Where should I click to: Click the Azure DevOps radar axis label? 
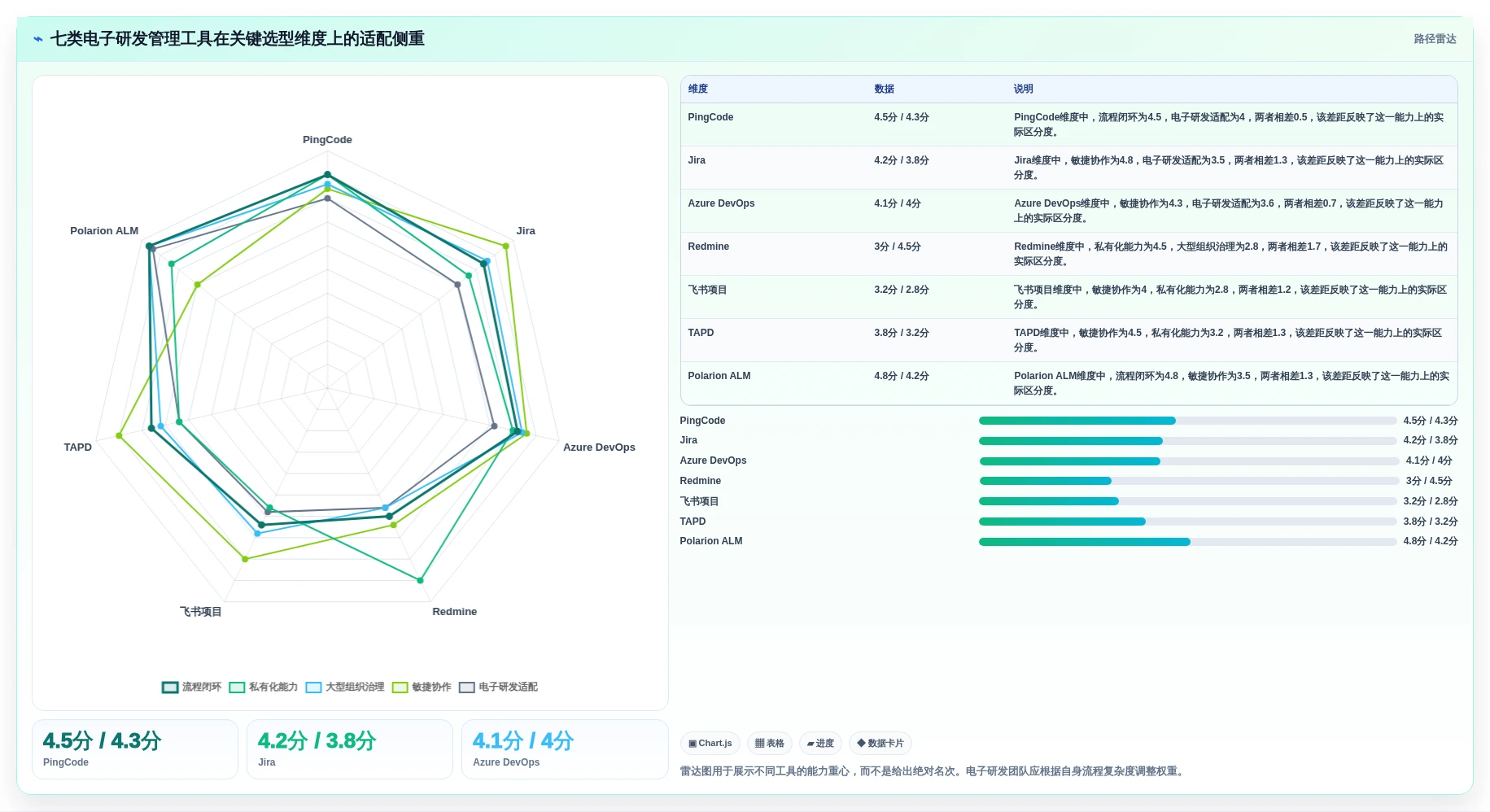[599, 447]
